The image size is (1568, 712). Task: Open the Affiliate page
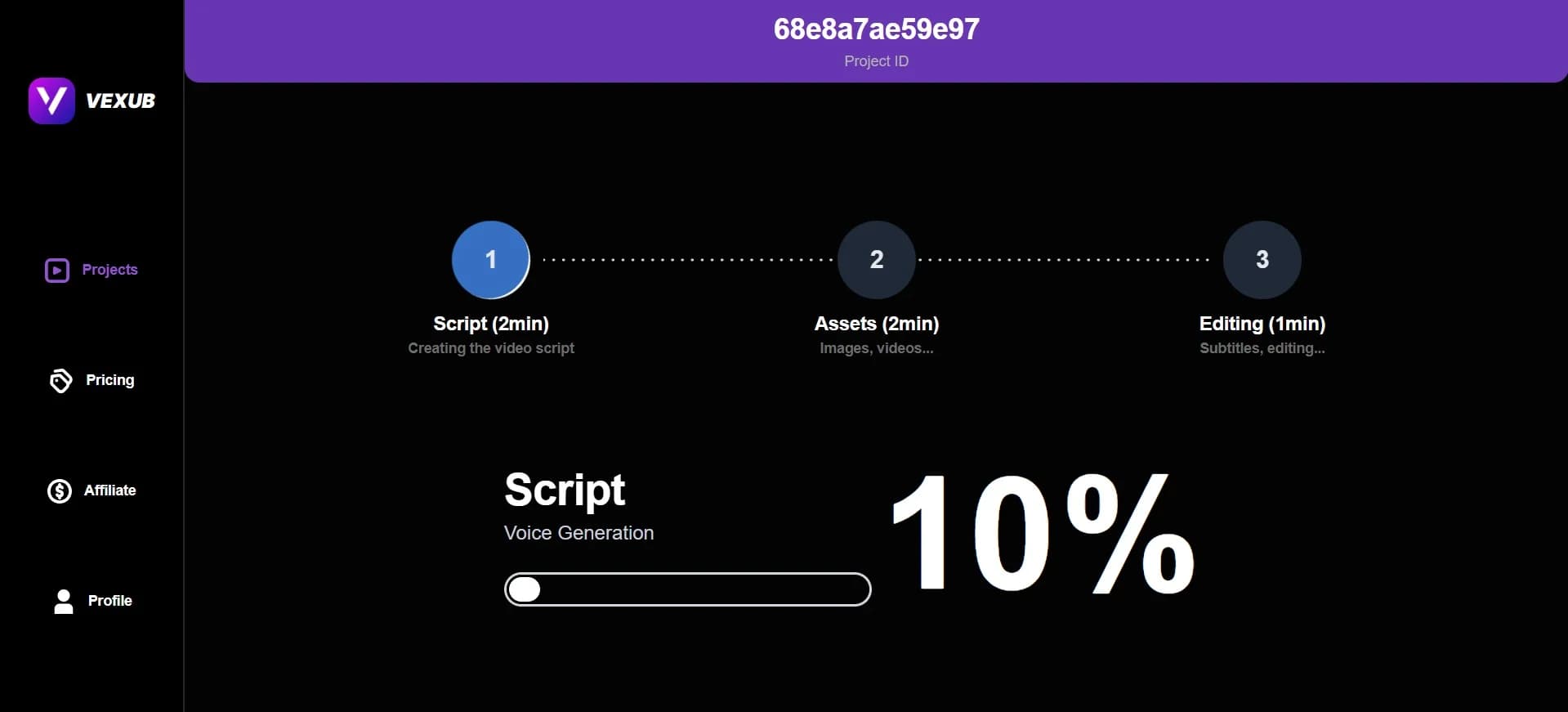click(109, 490)
